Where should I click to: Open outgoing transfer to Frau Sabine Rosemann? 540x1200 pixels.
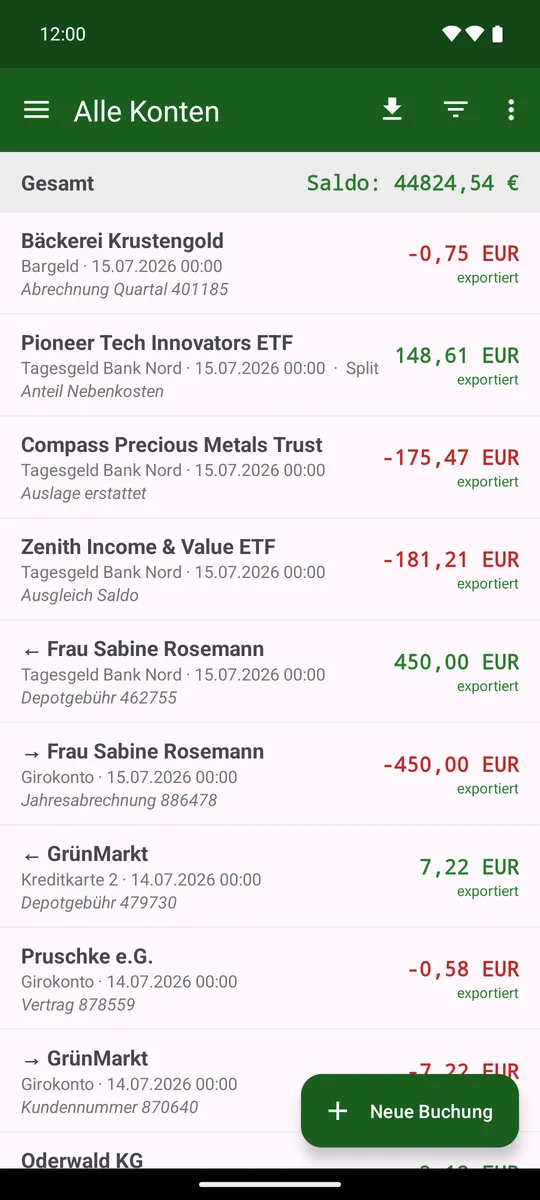click(270, 775)
